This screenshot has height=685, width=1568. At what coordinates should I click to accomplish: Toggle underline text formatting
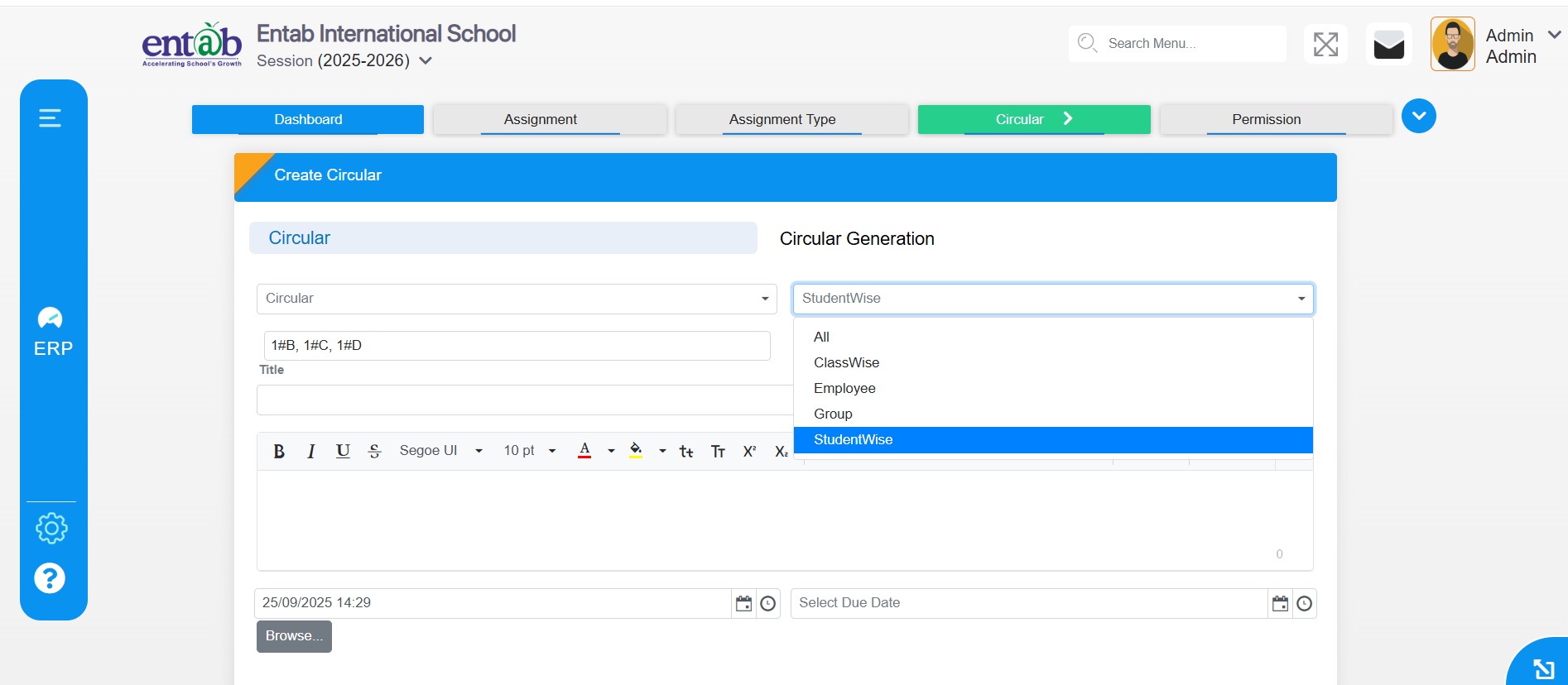point(343,451)
